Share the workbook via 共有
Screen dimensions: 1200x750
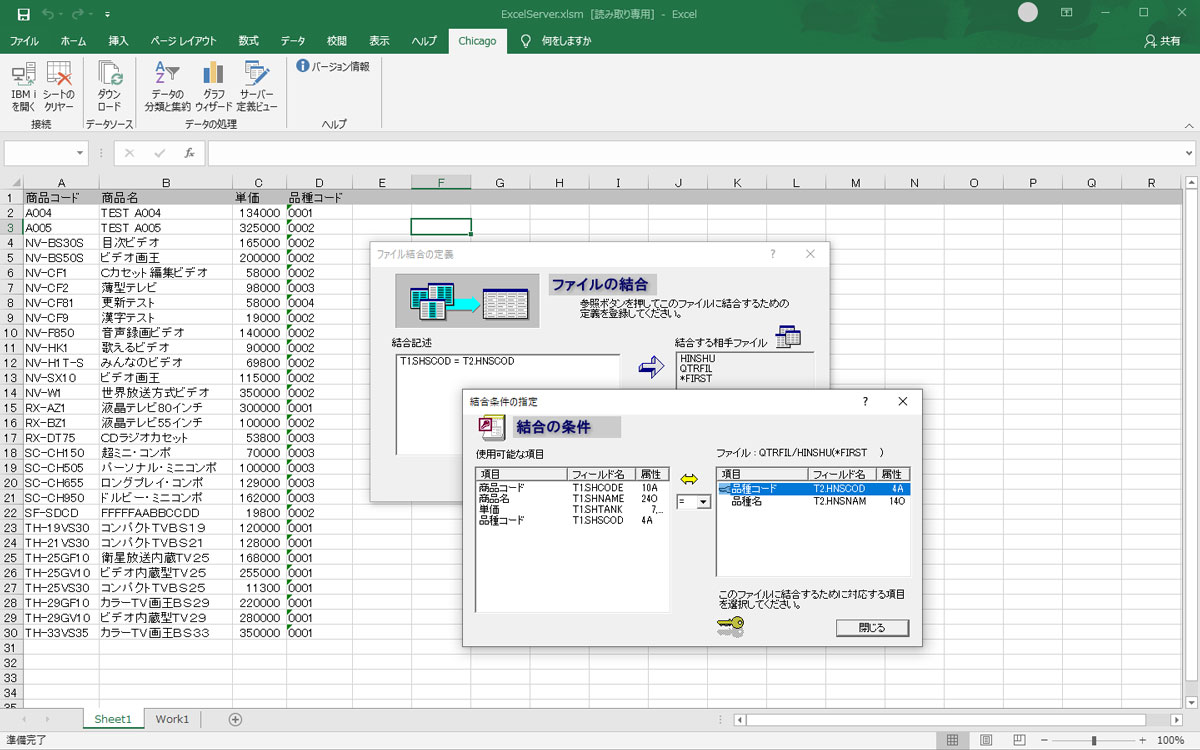(x=1162, y=41)
